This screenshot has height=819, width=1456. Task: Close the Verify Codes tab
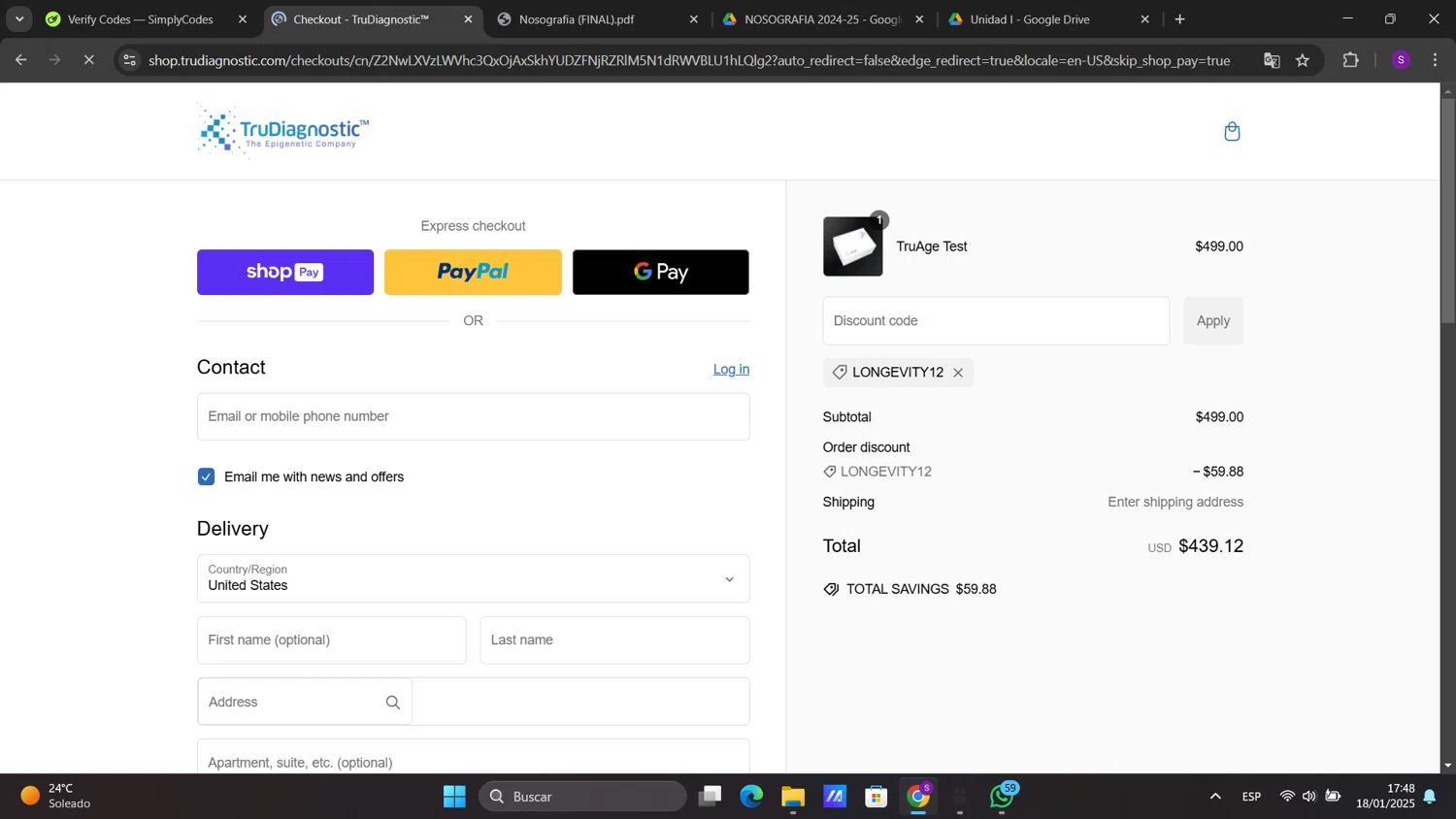(243, 19)
